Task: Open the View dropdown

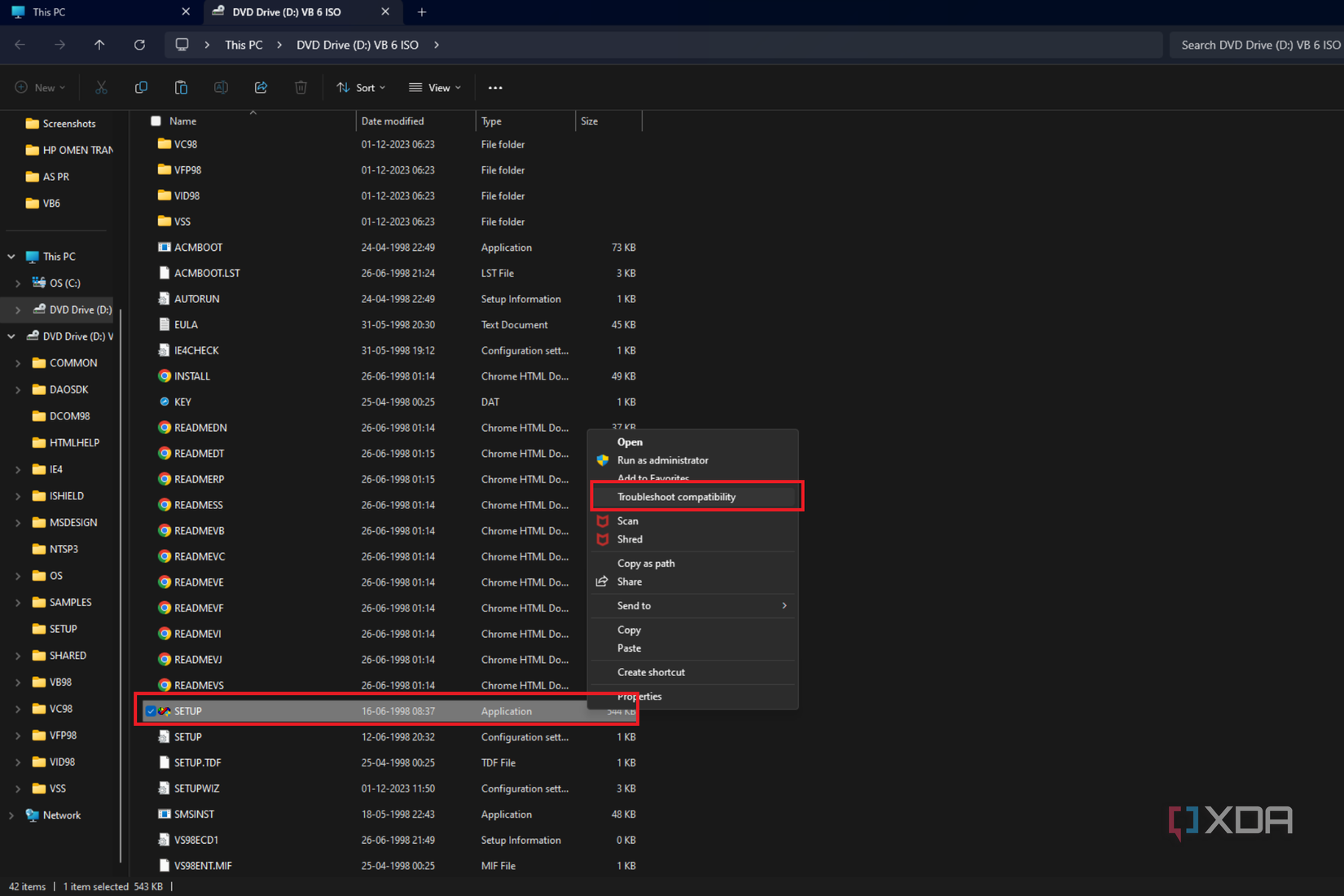Action: click(435, 87)
